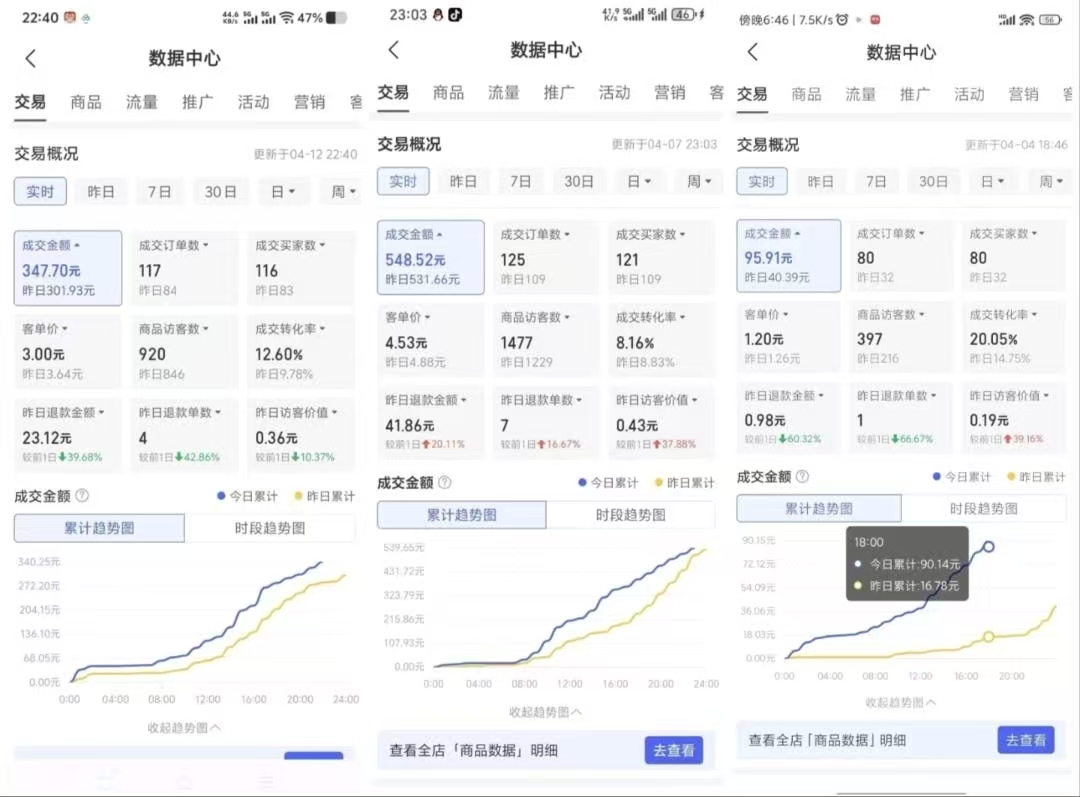Select 7日 period in 23:03 screen

[x=521, y=181]
